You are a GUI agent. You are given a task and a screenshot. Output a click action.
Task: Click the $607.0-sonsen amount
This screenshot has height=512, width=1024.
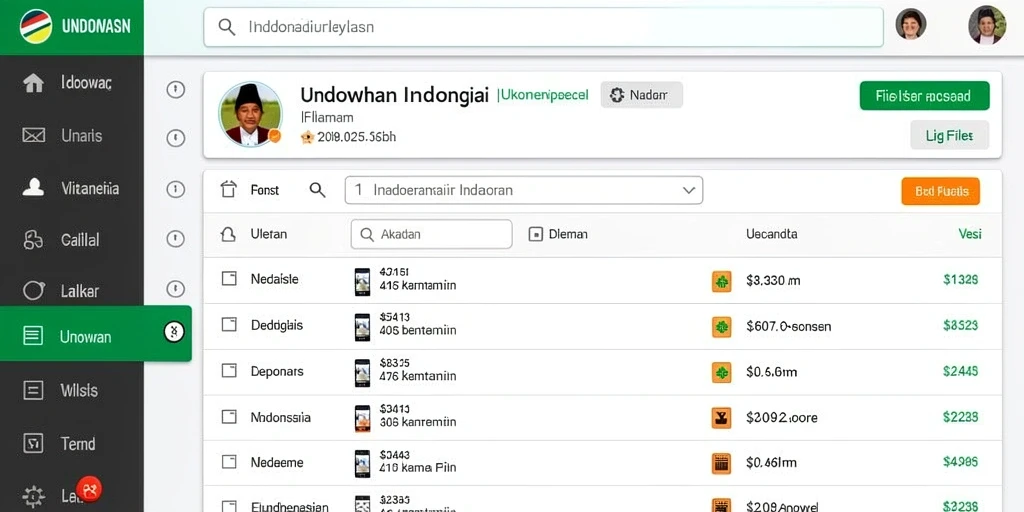pyautogui.click(x=788, y=326)
